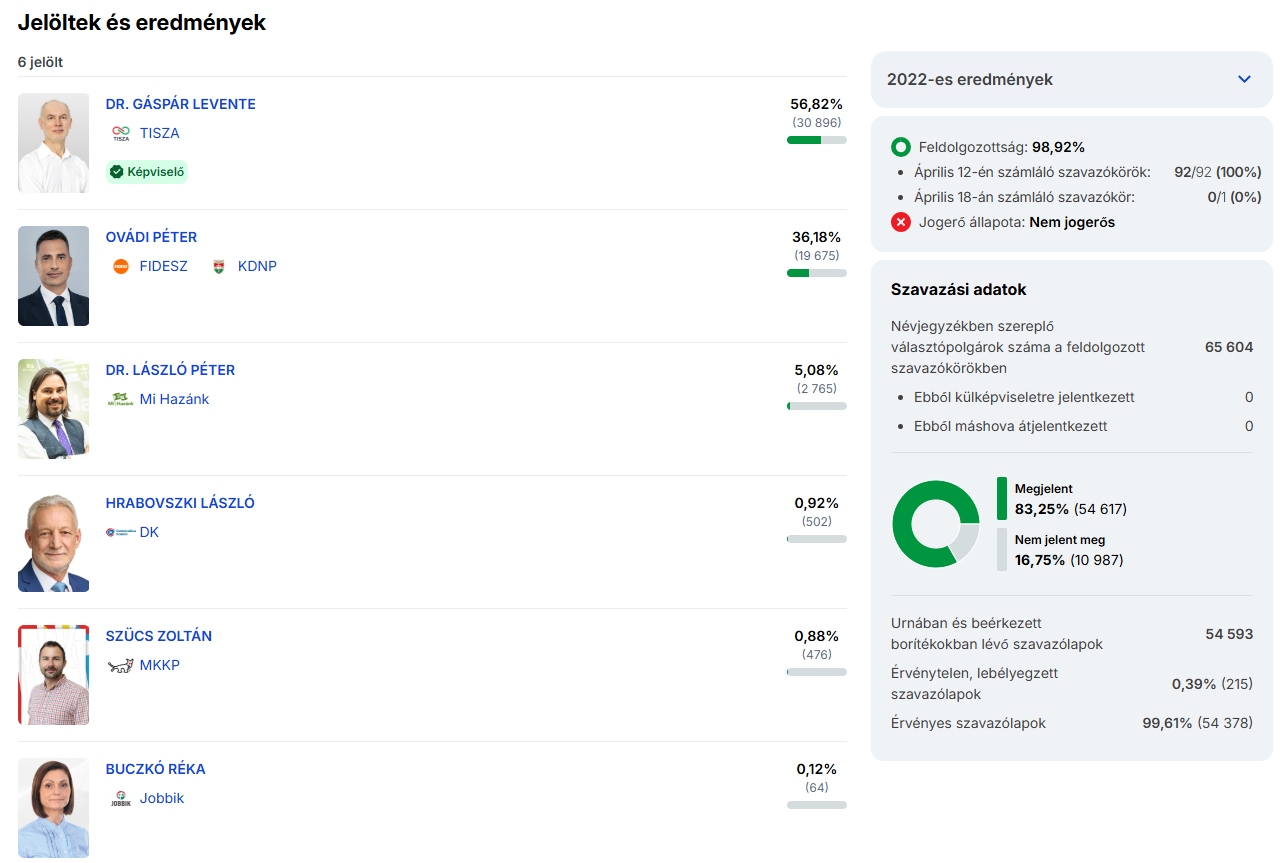The image size is (1280, 863).
Task: Click the DK party logo icon
Action: [x=121, y=532]
